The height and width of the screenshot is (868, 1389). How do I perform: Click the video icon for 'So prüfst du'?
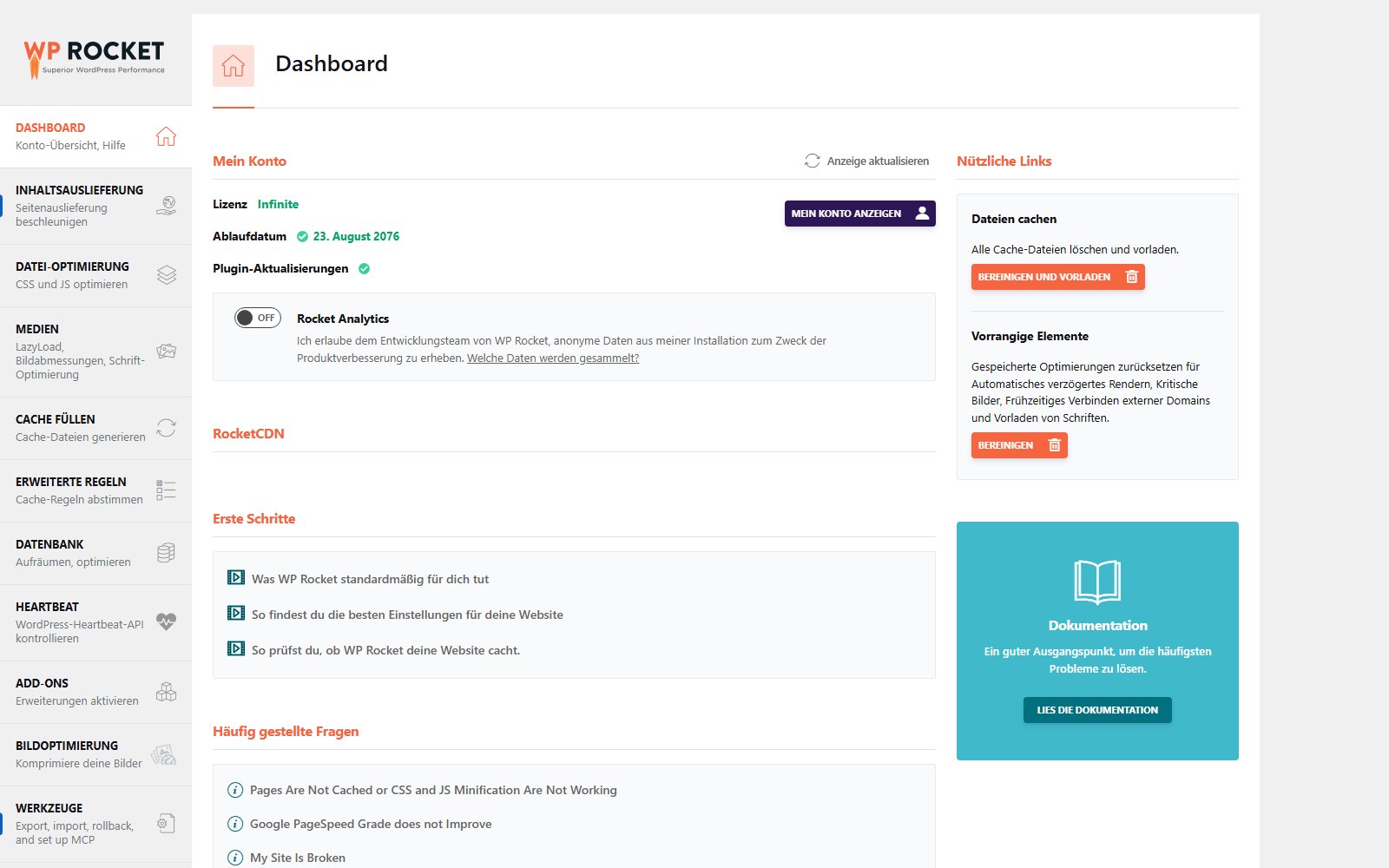236,648
